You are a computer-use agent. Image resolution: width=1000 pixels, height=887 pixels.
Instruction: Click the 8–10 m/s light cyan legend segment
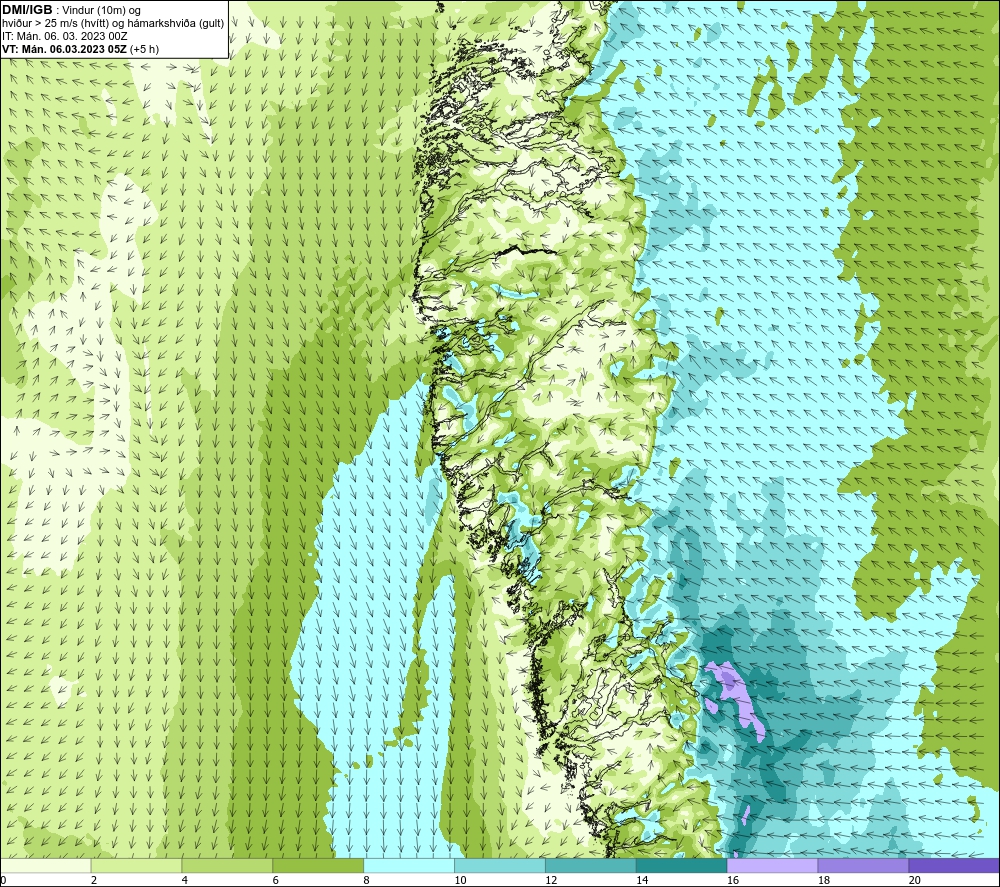point(409,865)
